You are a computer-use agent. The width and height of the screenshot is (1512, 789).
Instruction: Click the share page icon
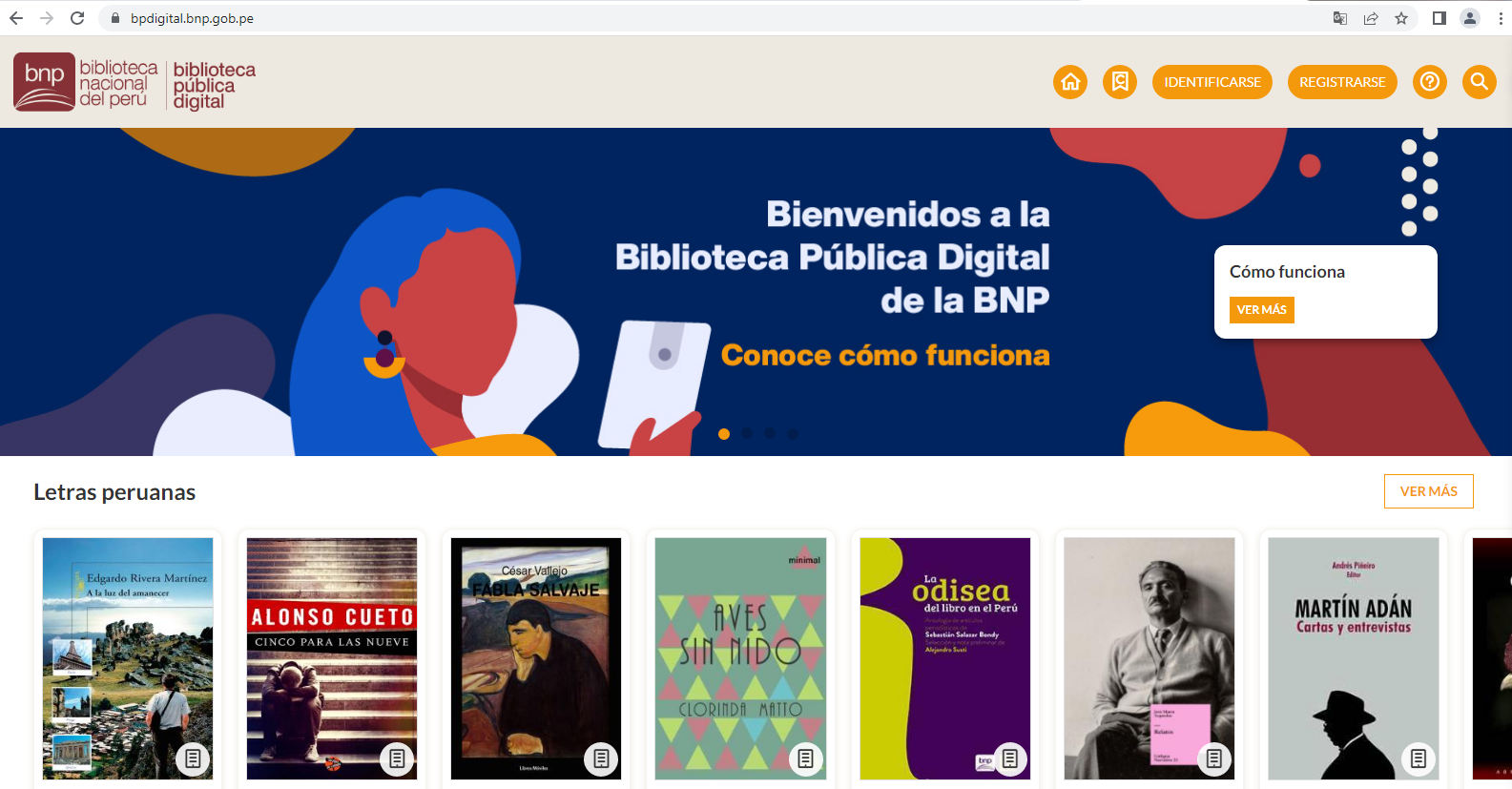click(x=1371, y=18)
